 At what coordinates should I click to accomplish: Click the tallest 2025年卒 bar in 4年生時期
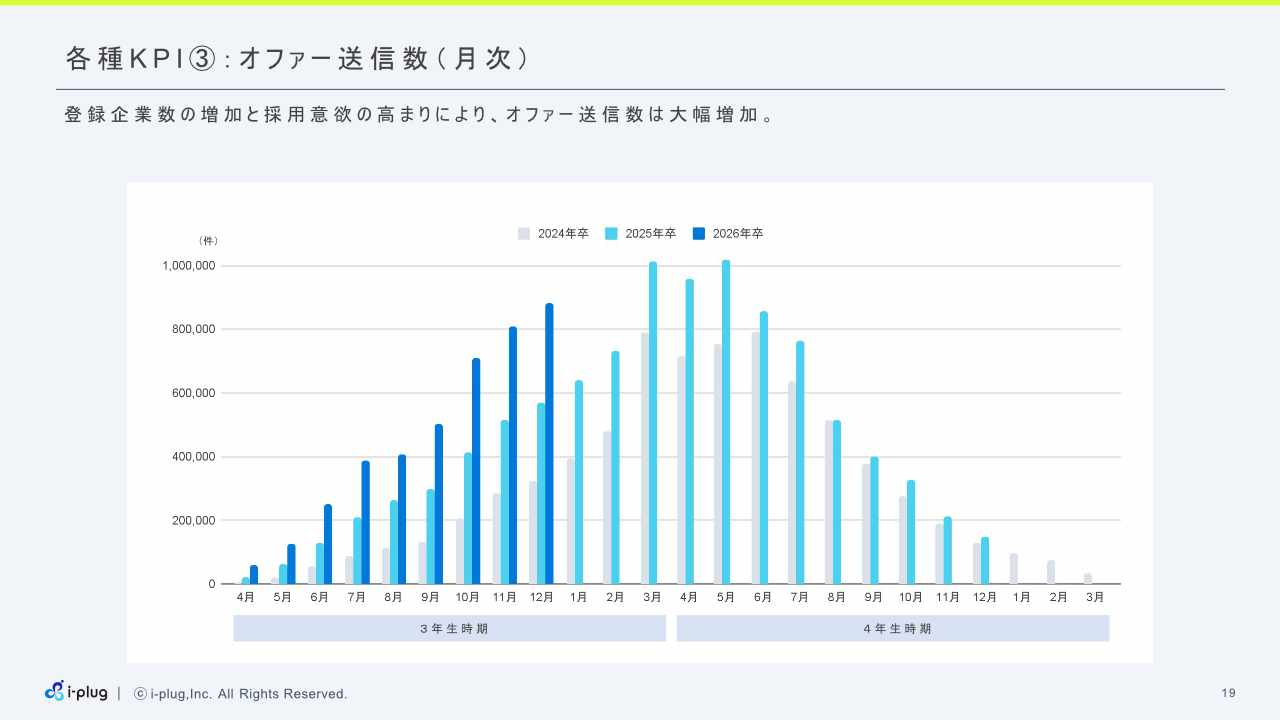pos(726,422)
